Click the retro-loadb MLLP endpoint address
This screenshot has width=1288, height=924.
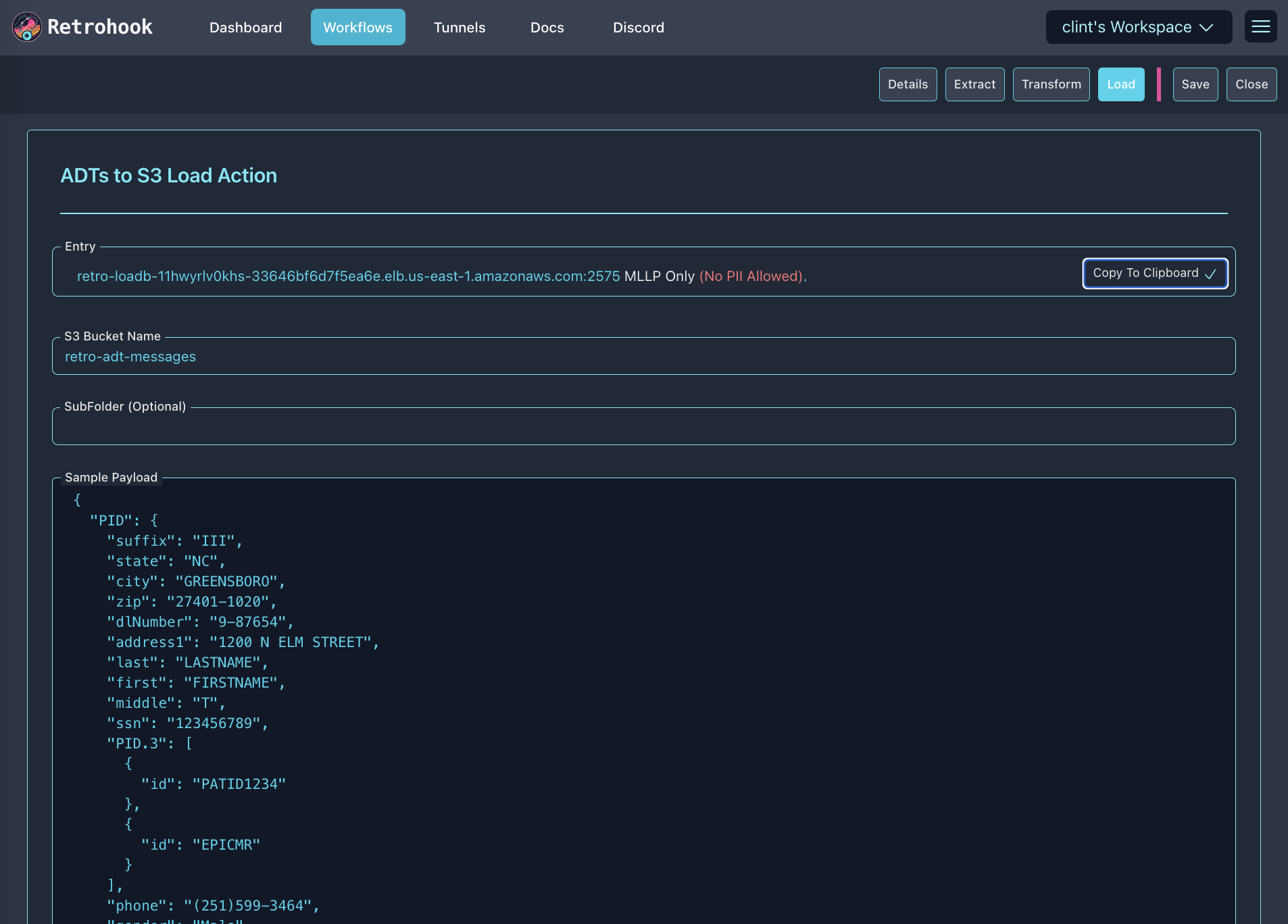click(348, 276)
